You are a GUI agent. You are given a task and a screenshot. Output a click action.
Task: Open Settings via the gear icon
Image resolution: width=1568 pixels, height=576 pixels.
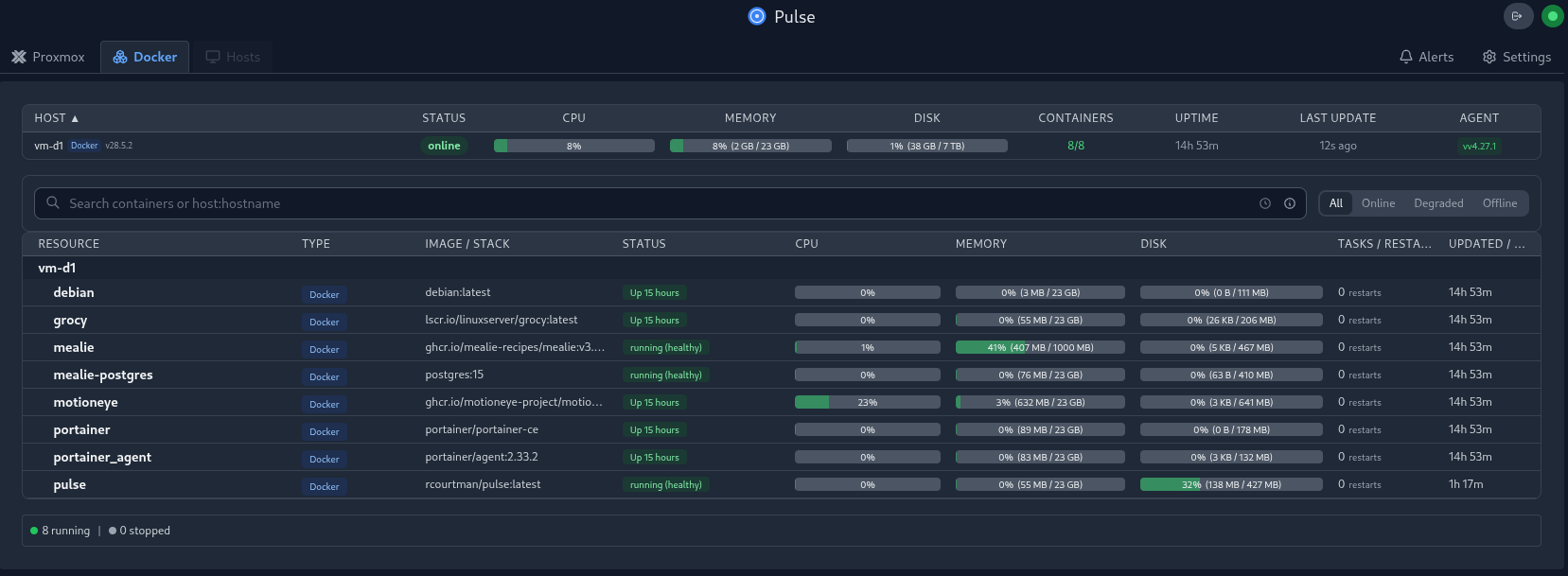1489,57
